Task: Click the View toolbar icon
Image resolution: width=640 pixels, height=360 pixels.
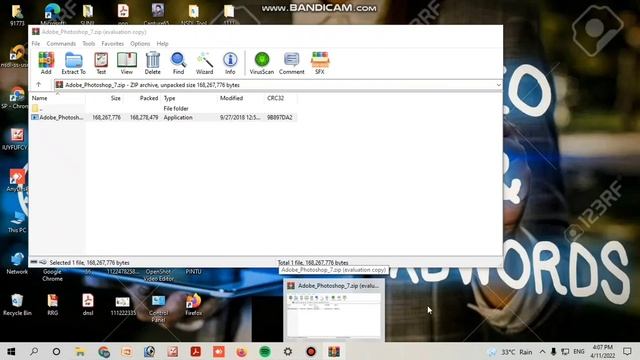Action: click(127, 63)
